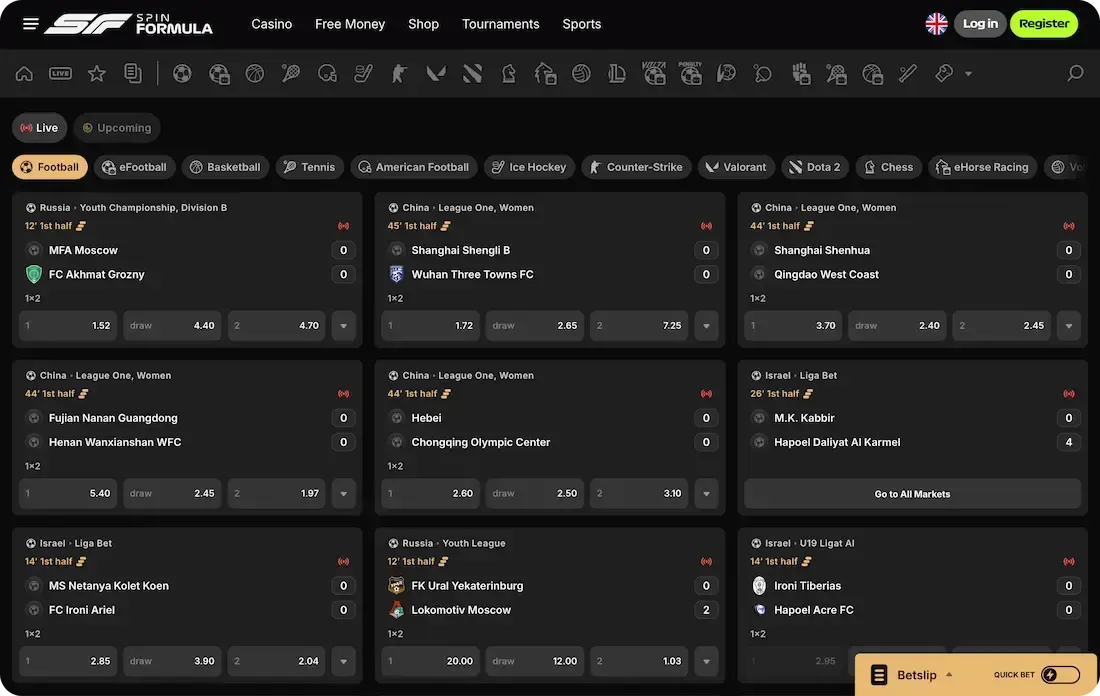This screenshot has height=696, width=1100.
Task: Select the Football sport chip
Action: pos(50,167)
